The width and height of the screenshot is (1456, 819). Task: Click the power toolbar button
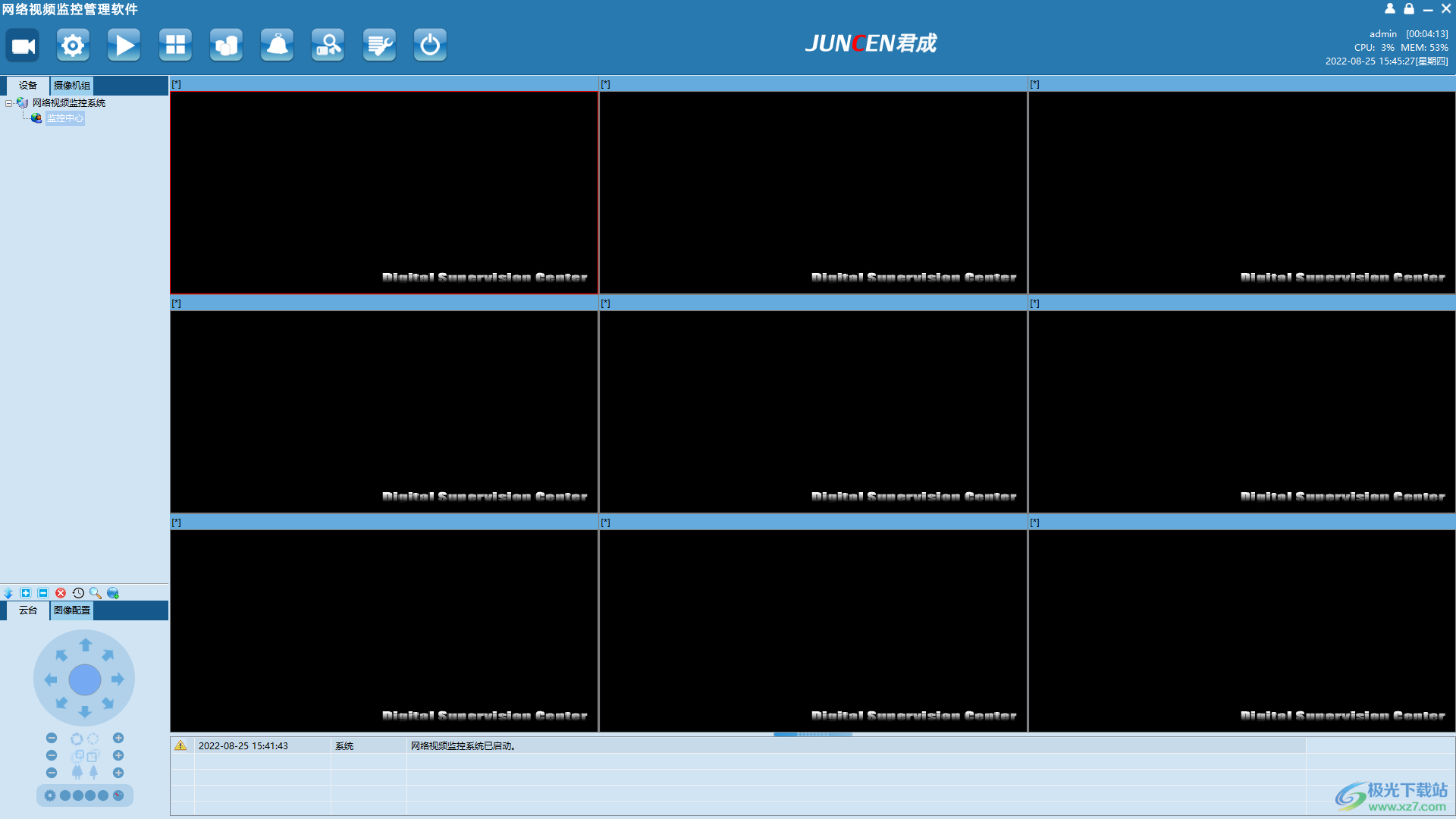(x=430, y=45)
